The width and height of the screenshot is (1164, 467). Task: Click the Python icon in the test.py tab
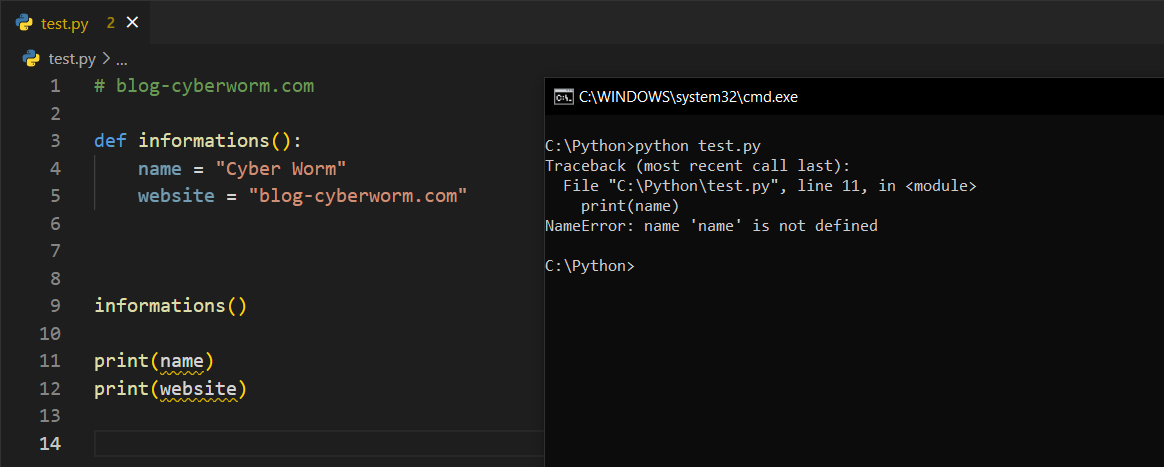(24, 23)
